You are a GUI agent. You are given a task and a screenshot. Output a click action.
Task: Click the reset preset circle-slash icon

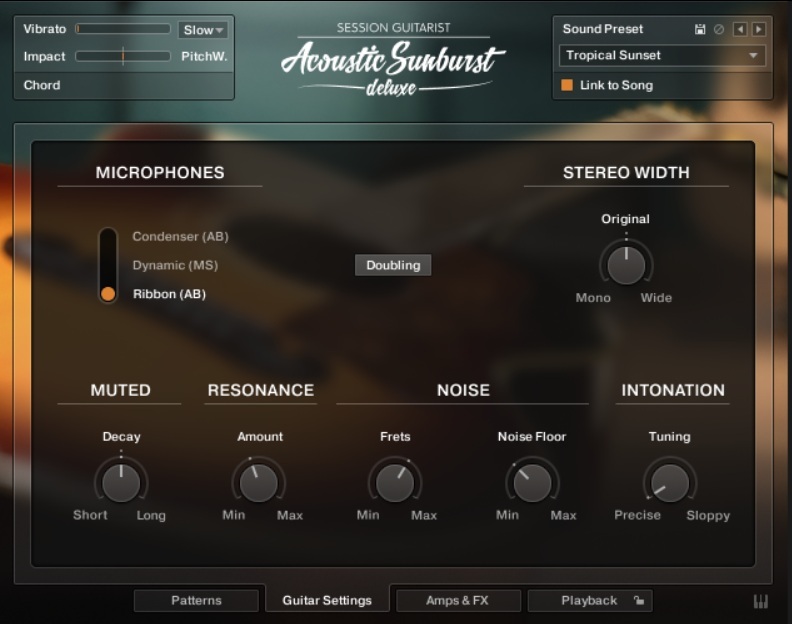(718, 29)
